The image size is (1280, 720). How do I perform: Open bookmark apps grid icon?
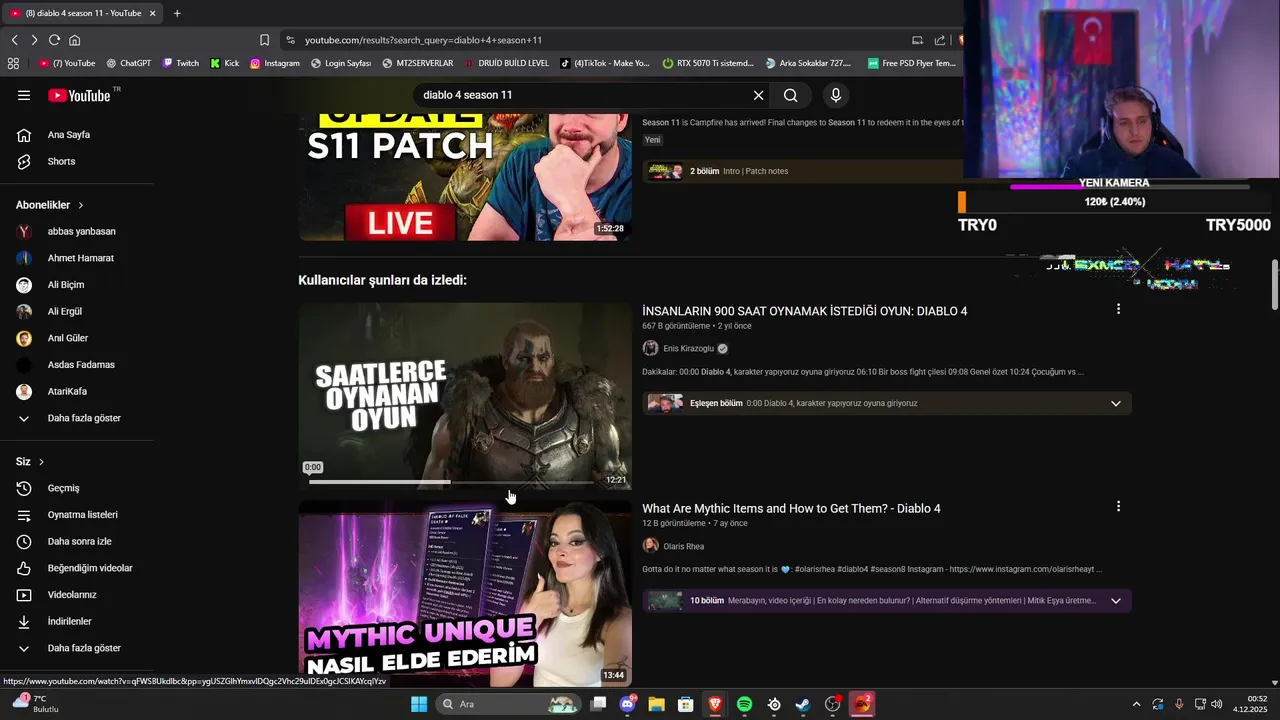coord(13,63)
